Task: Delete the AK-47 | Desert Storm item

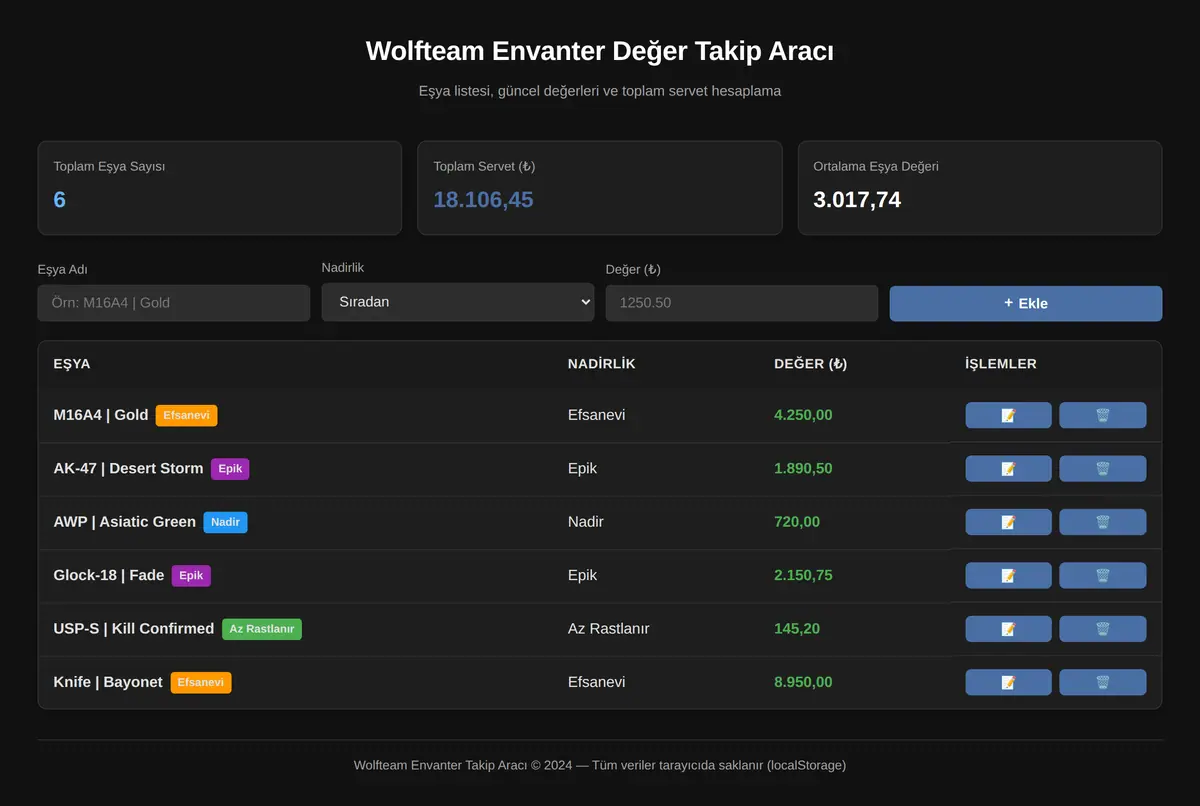Action: (1103, 468)
